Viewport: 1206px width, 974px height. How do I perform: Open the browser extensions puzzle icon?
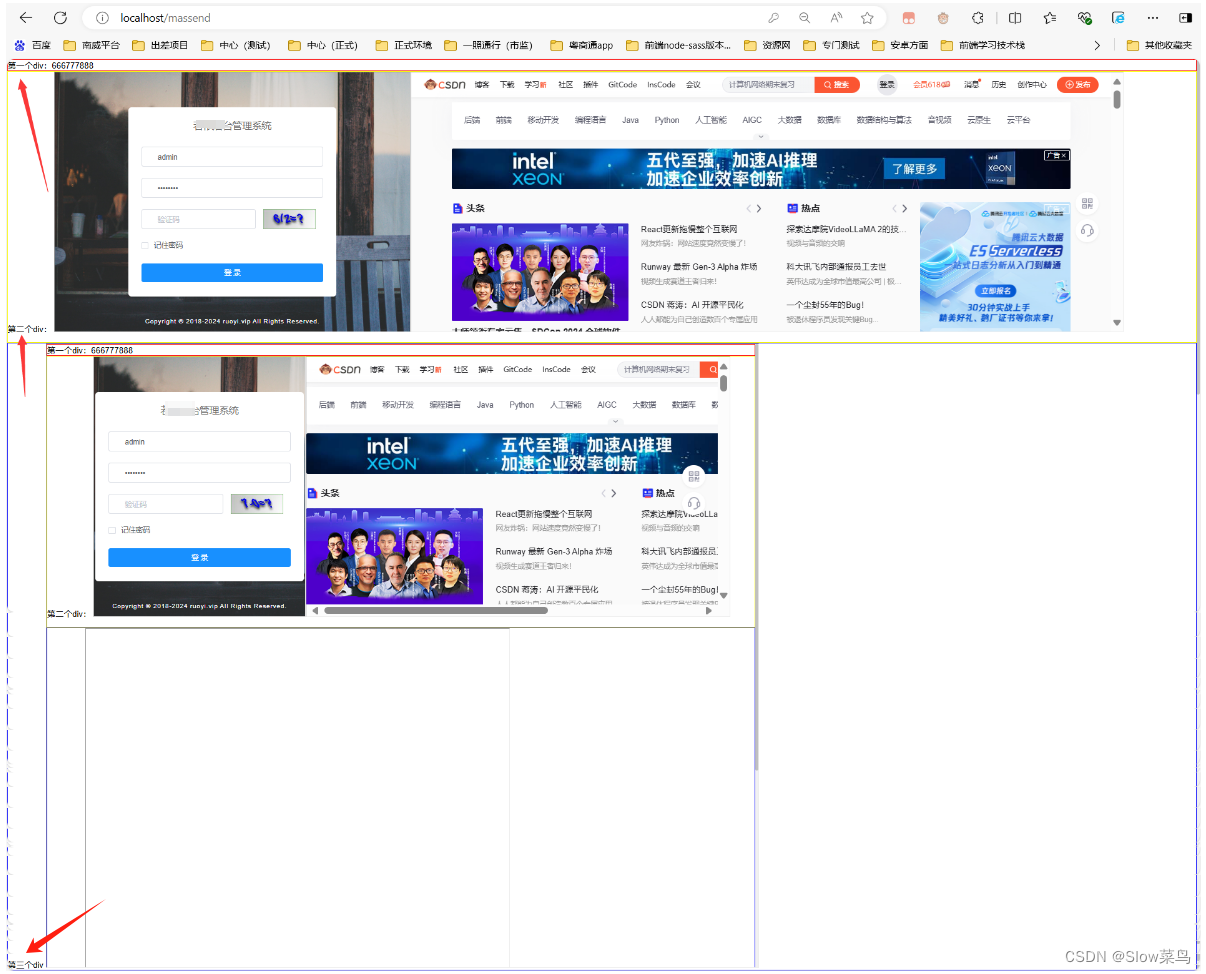pyautogui.click(x=978, y=18)
